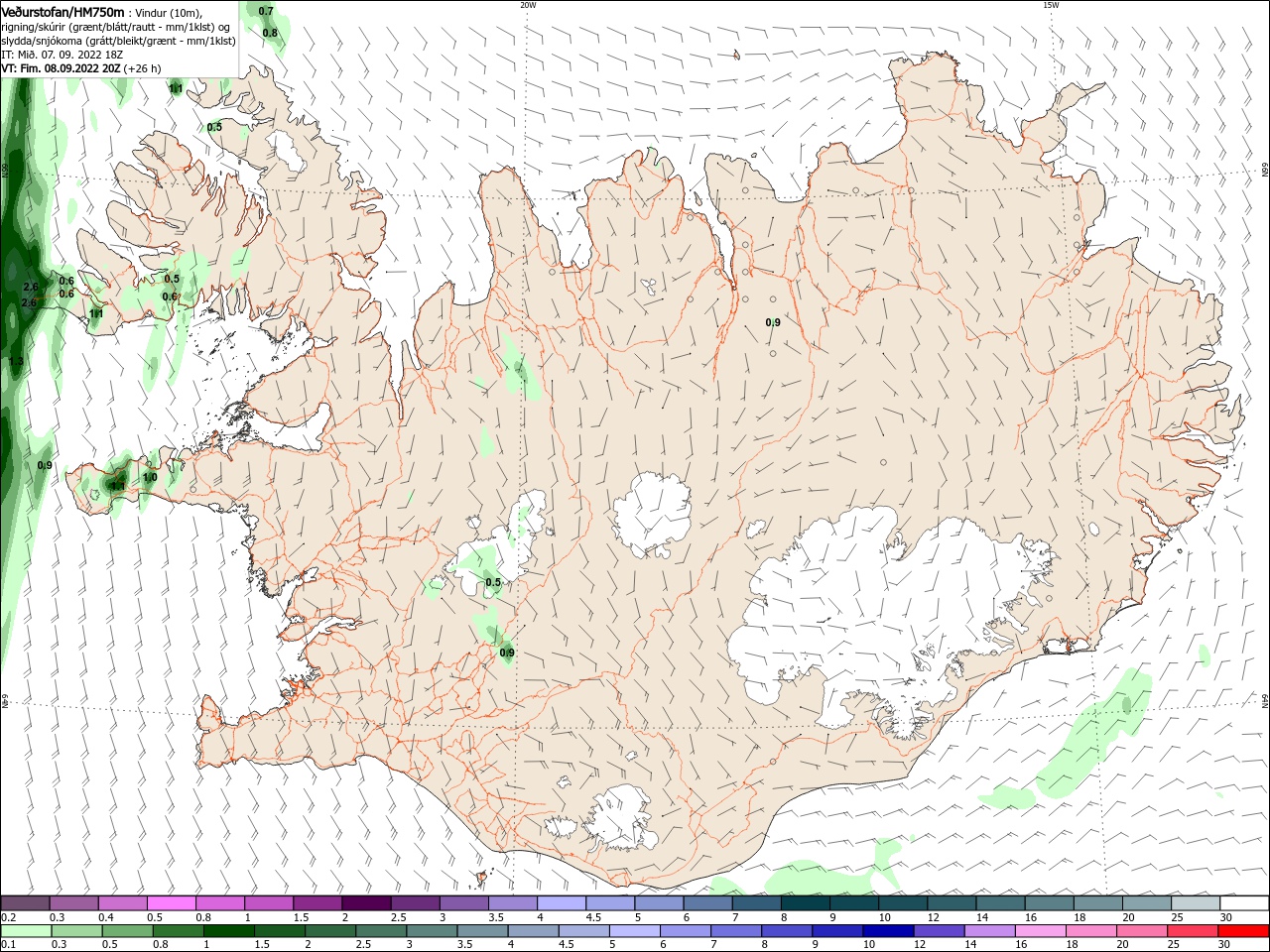Pick the red-pink 25–30 rain legend swatch
This screenshot has height=952, width=1270.
[x=1192, y=931]
